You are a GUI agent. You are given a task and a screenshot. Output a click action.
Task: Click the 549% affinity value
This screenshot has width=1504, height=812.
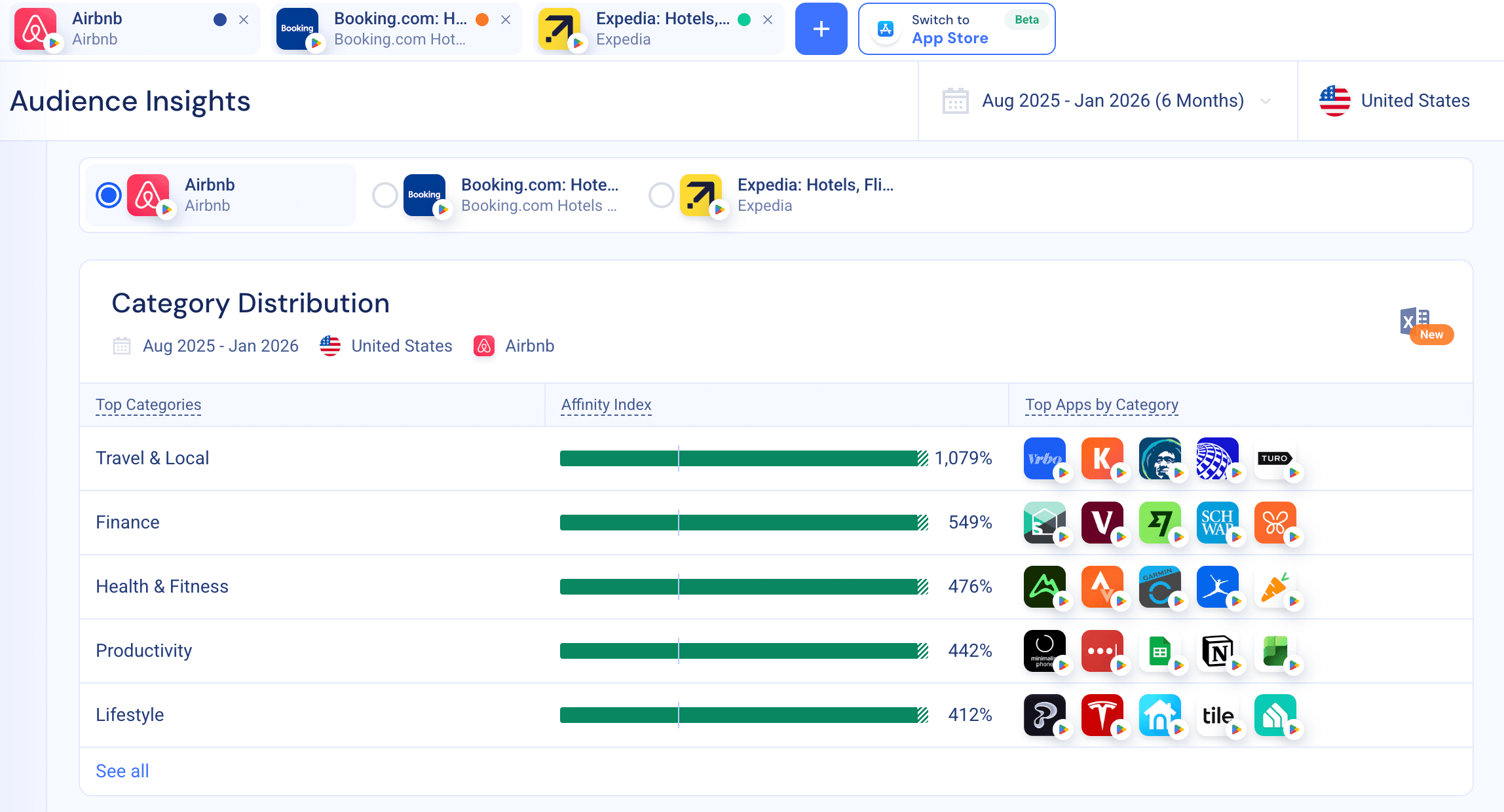point(970,523)
